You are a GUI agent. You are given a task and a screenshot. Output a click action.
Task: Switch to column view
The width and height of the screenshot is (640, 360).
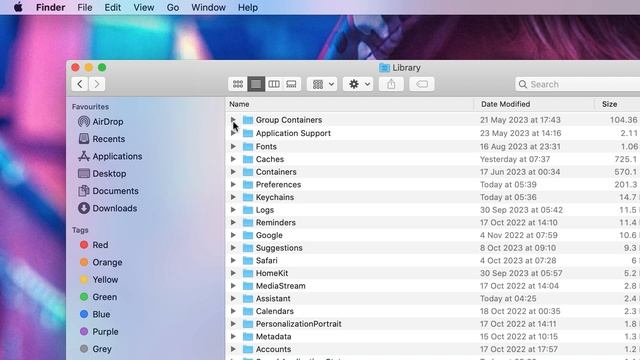274,84
